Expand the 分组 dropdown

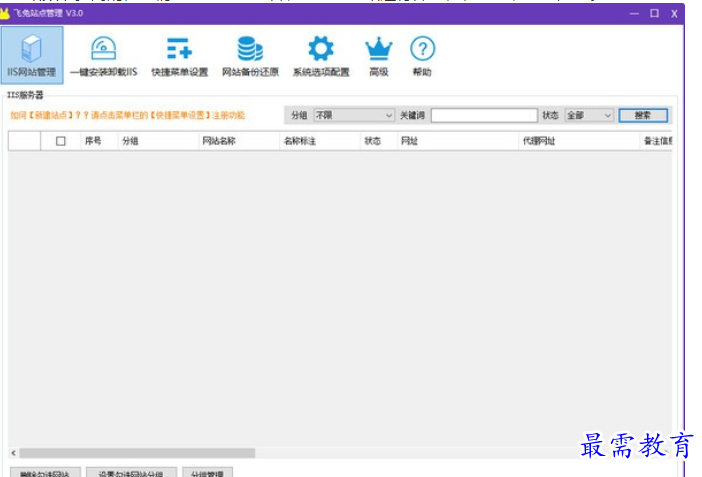[x=354, y=116]
